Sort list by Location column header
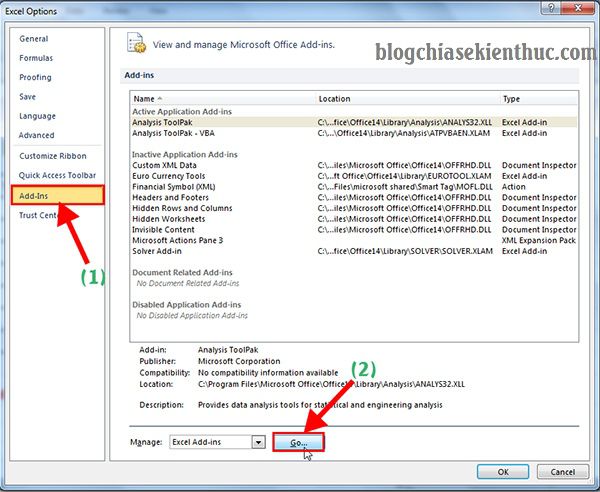 coord(408,99)
